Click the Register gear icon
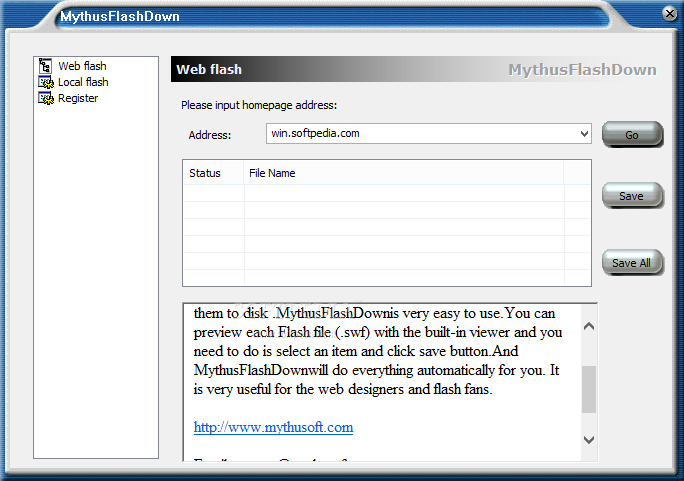This screenshot has height=481, width=684. click(46, 98)
